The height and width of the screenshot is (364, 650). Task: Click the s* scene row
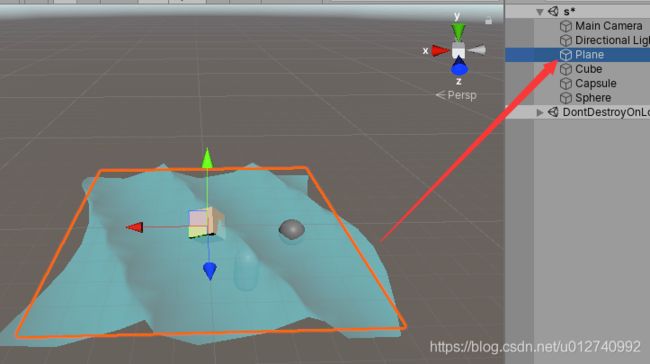tap(577, 12)
